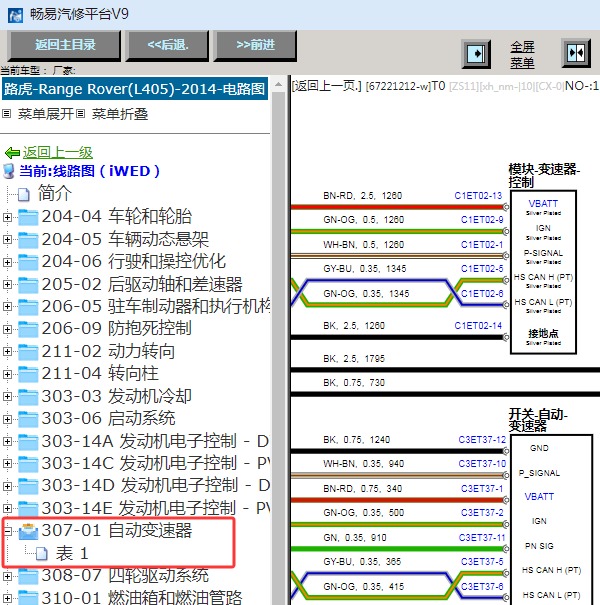Click the 简介 page icon
This screenshot has height=605, width=600.
24,194
